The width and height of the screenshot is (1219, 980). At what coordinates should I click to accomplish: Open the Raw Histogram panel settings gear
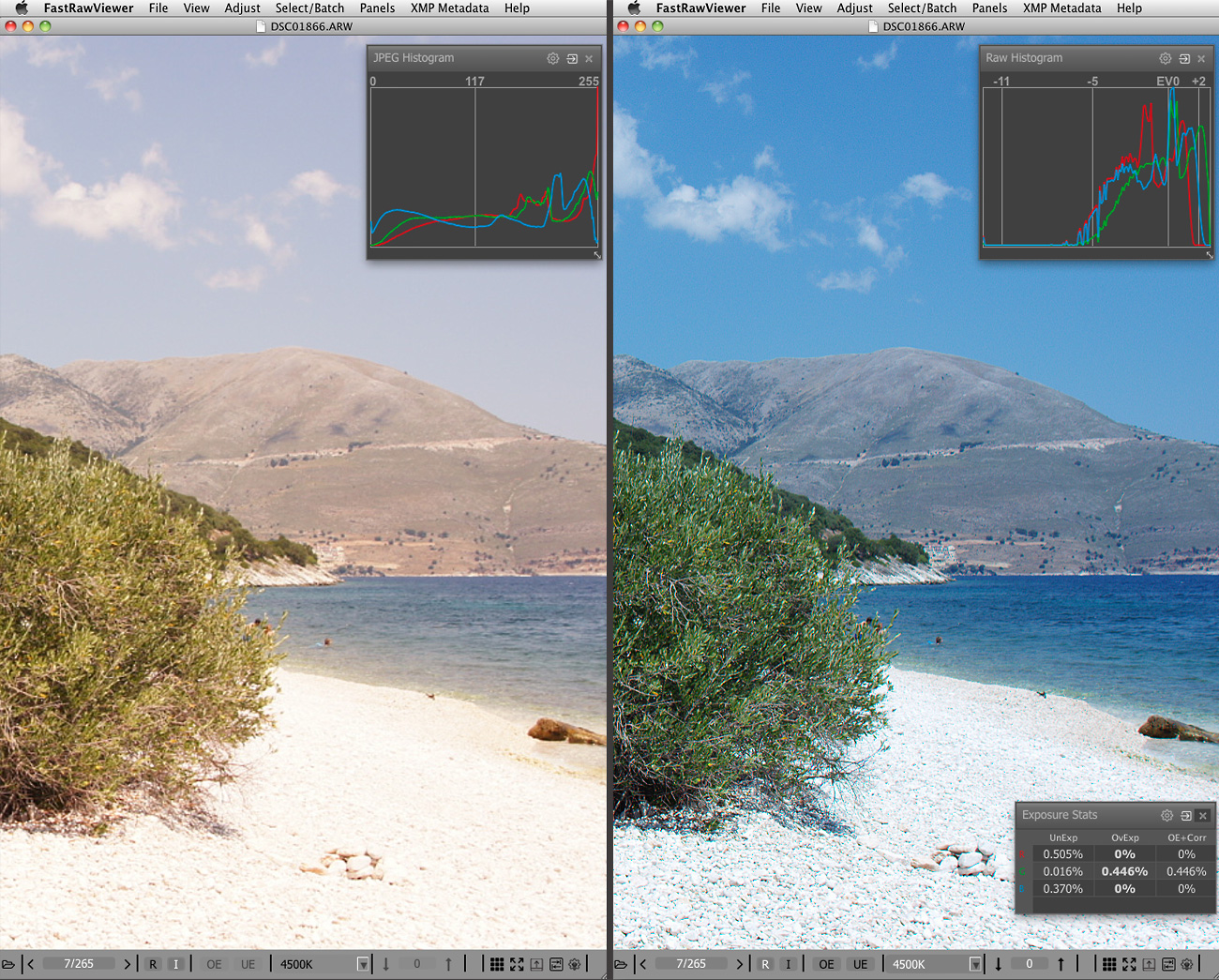[1165, 58]
